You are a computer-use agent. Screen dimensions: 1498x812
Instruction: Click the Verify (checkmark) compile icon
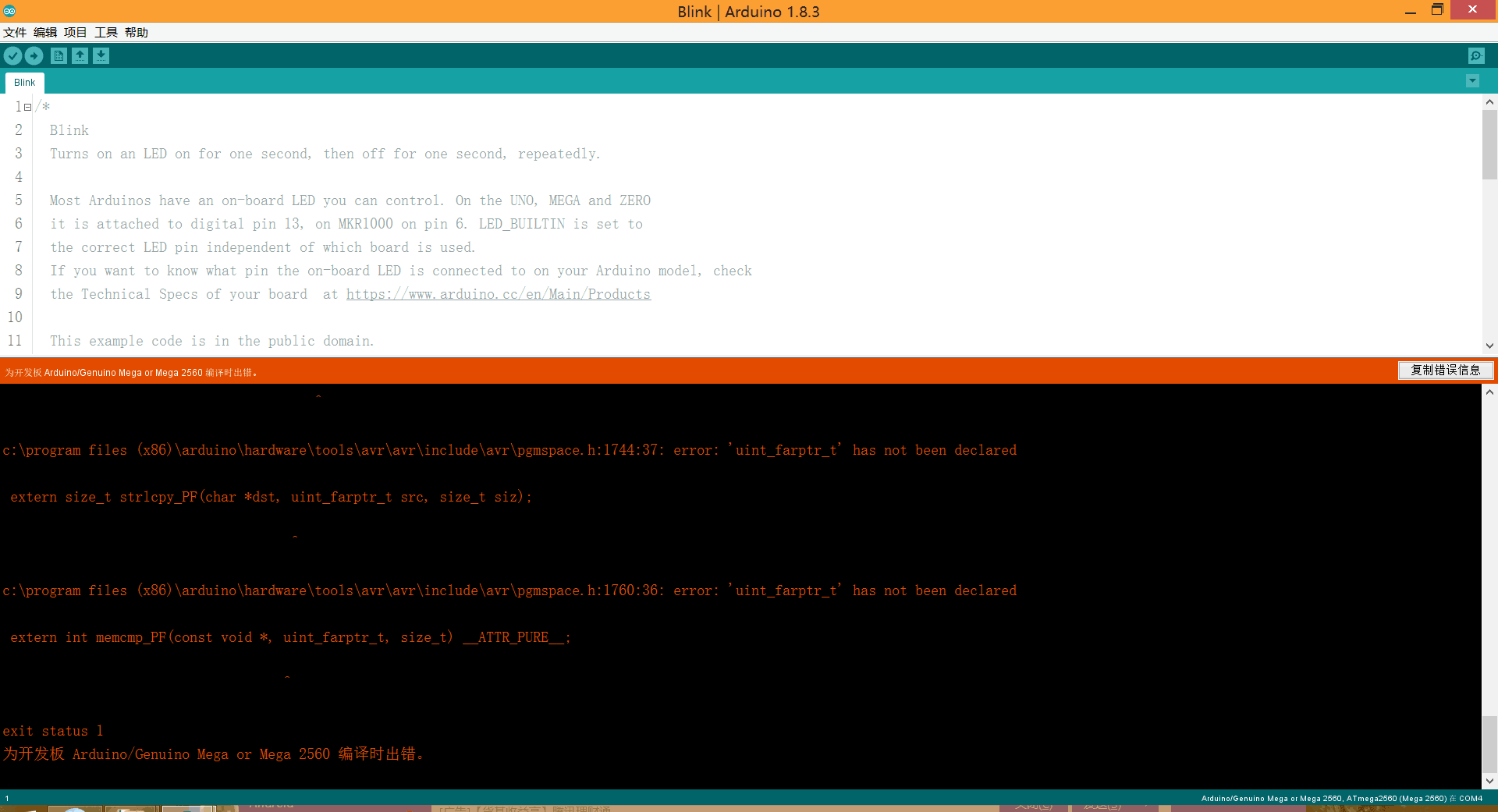tap(12, 55)
